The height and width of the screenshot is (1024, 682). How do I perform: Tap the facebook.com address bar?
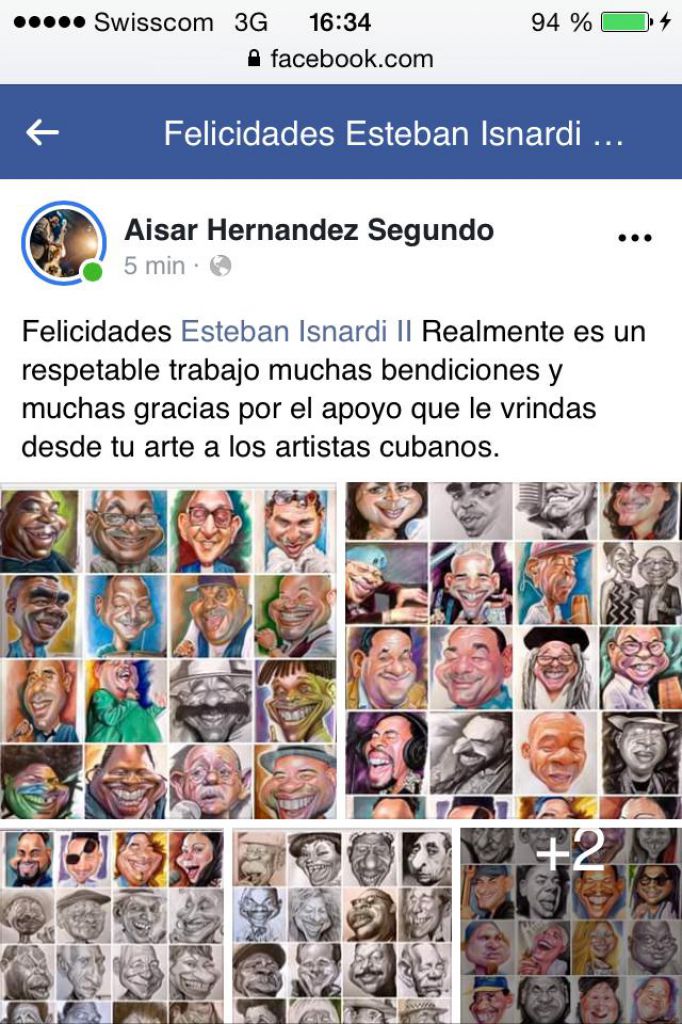point(341,59)
